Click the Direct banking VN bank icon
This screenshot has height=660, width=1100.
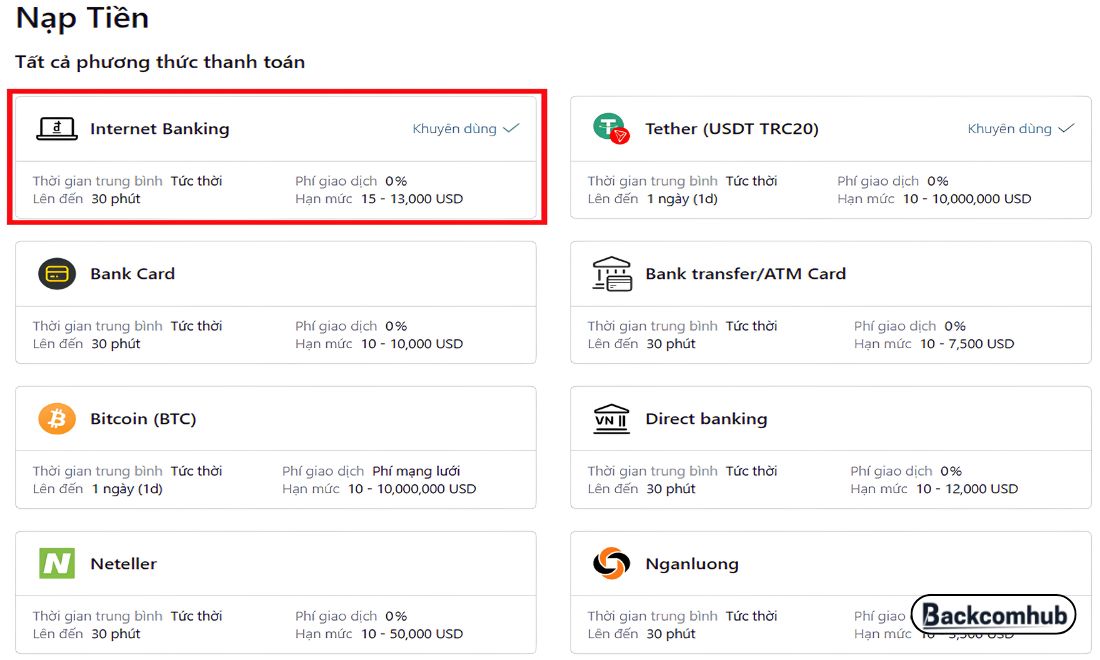pyautogui.click(x=612, y=419)
